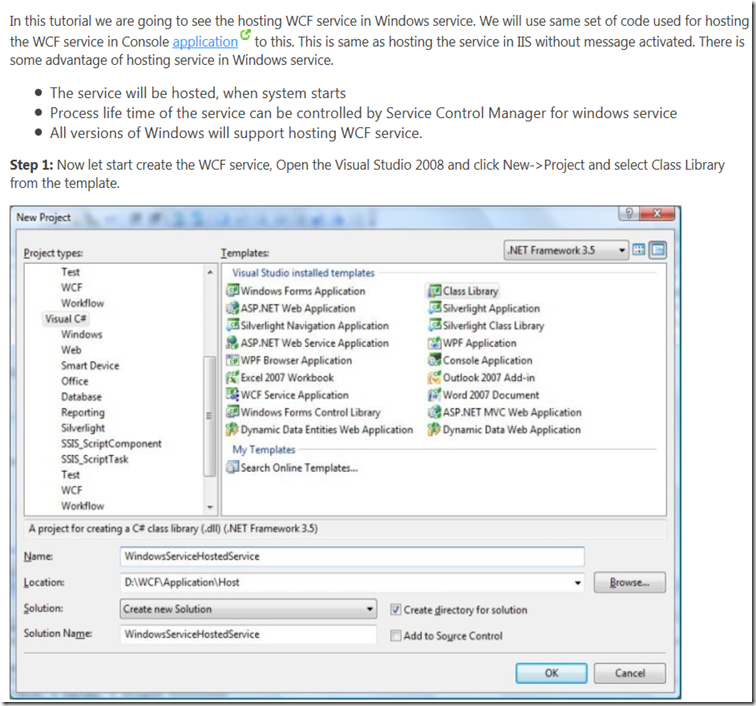
Task: Click the Visual Studio installed templates heading
Action: 303,273
